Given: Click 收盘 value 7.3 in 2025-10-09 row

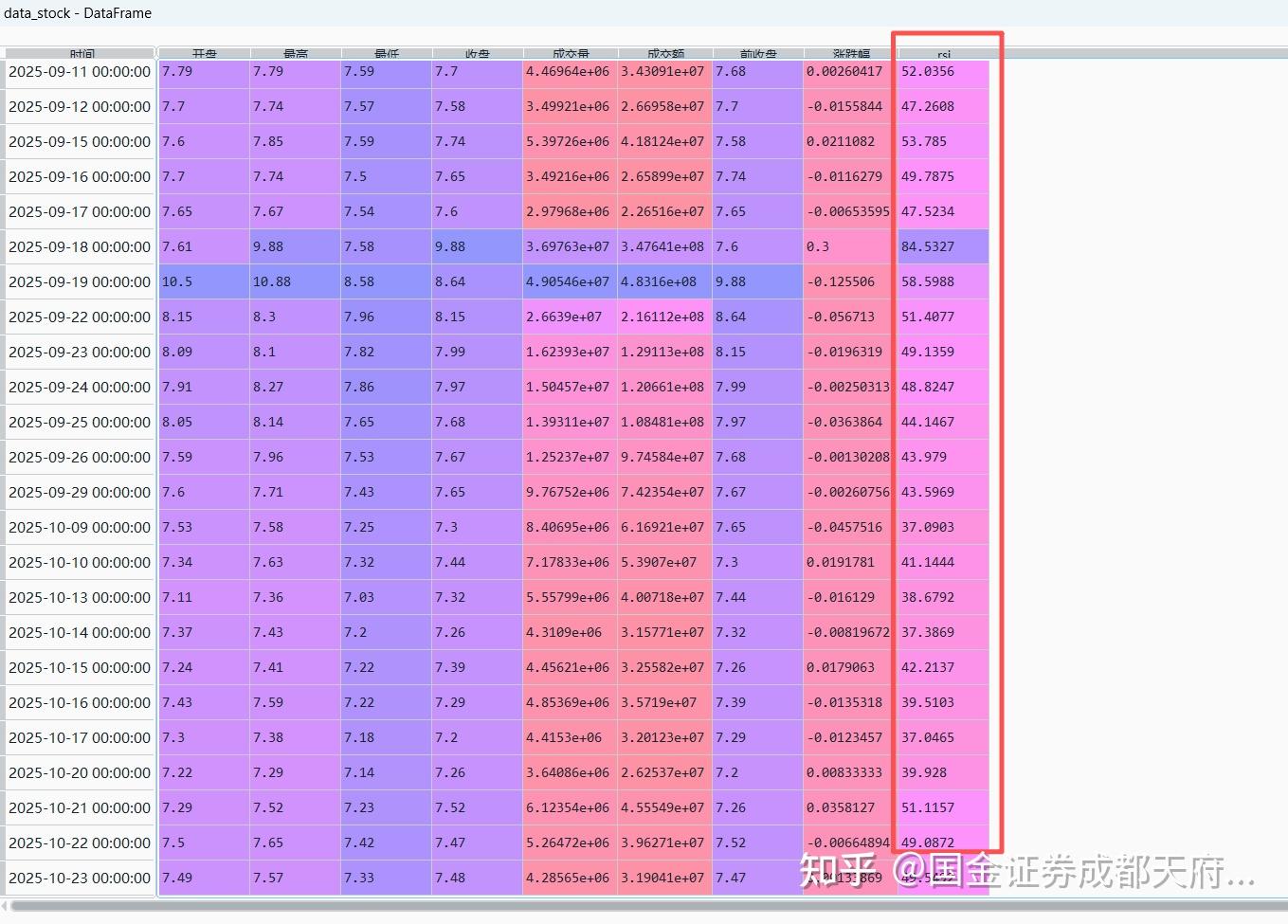Looking at the screenshot, I should 477,528.
